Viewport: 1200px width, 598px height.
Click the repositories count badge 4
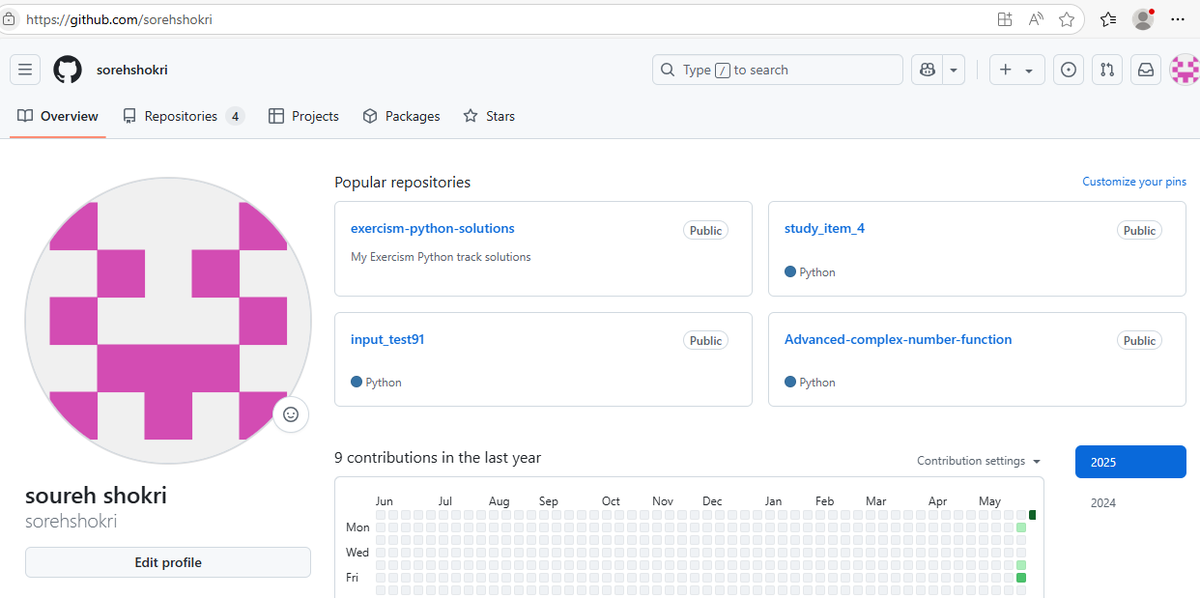[x=235, y=116]
